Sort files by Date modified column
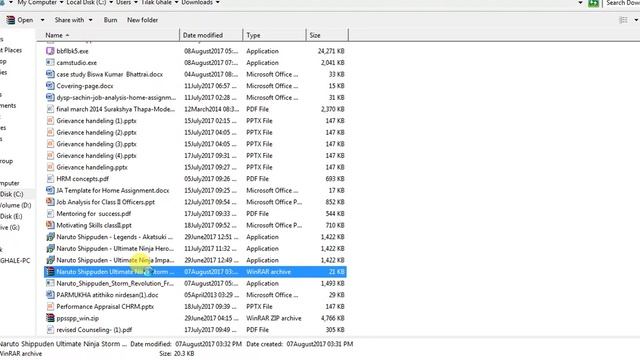640x360 pixels. 211,35
